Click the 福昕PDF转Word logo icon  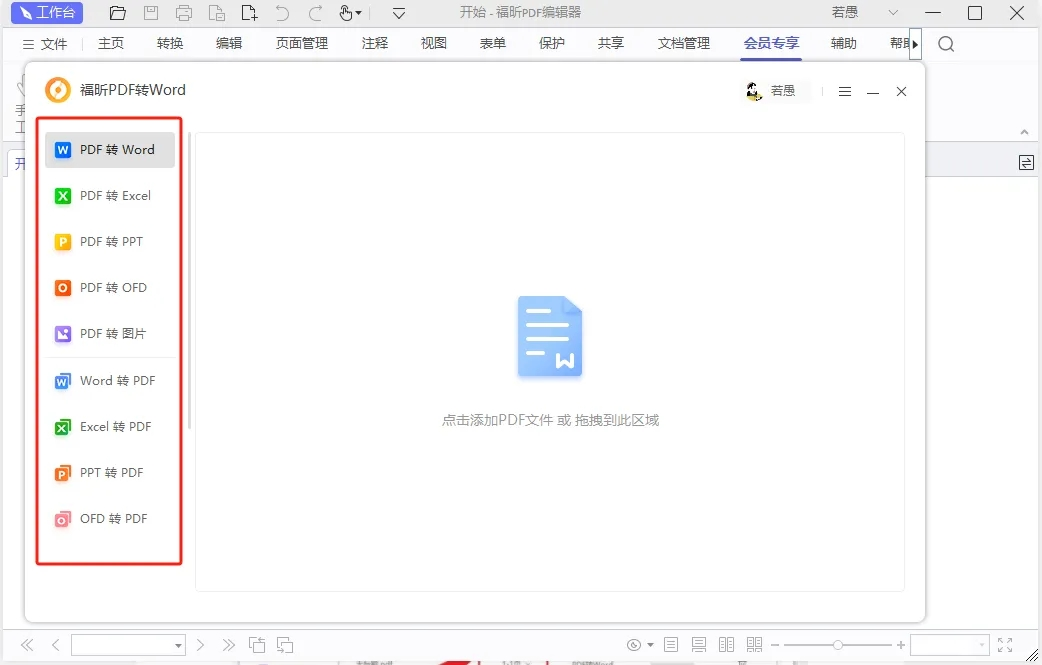pyautogui.click(x=58, y=90)
